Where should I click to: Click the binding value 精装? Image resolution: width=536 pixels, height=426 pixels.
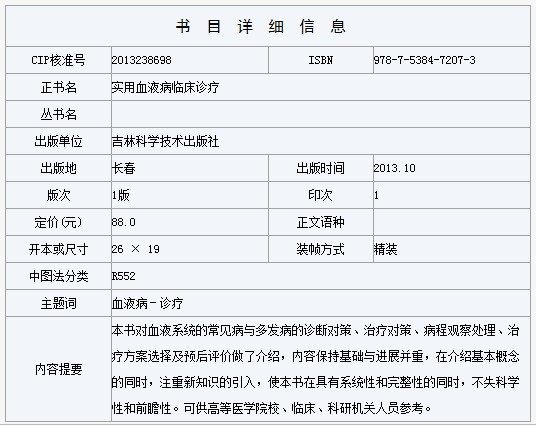coord(385,249)
